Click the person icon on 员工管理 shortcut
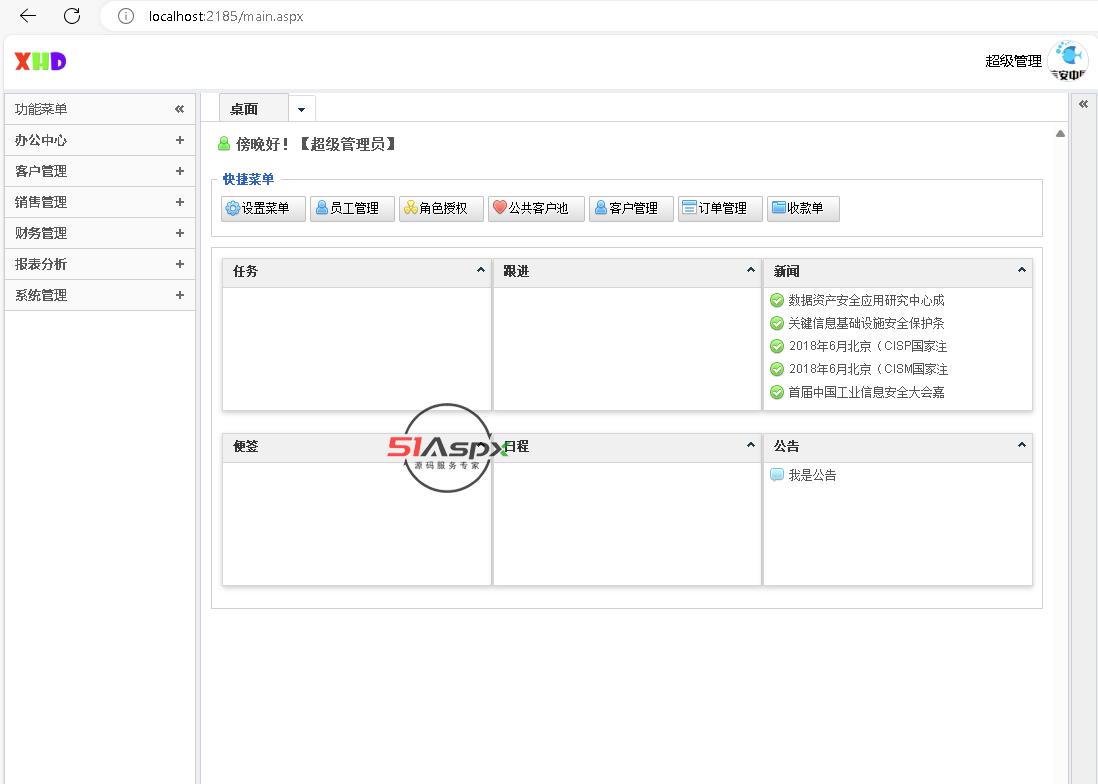Image resolution: width=1098 pixels, height=784 pixels. [321, 208]
